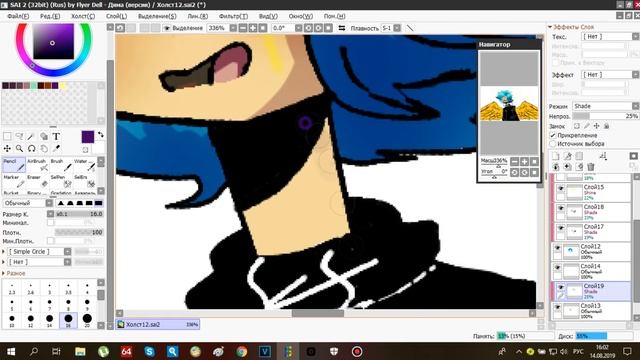Open the Текс. texture dropdown
640x360 pixels.
pyautogui.click(x=609, y=37)
